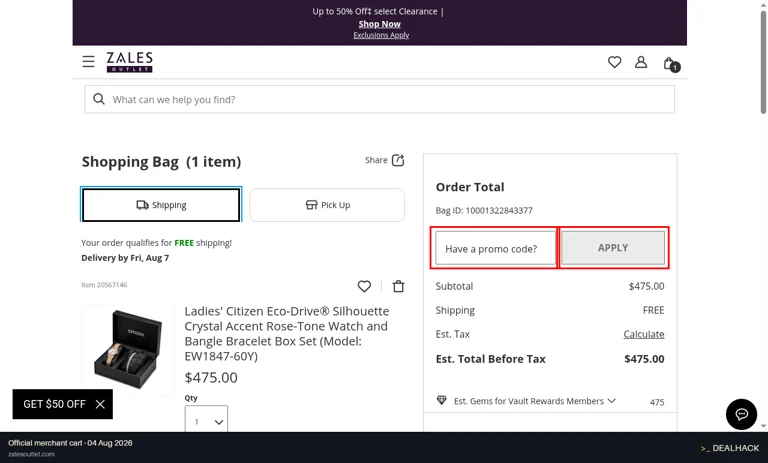Click the $475.00 product price
Image resolution: width=768 pixels, height=463 pixels.
pos(211,377)
